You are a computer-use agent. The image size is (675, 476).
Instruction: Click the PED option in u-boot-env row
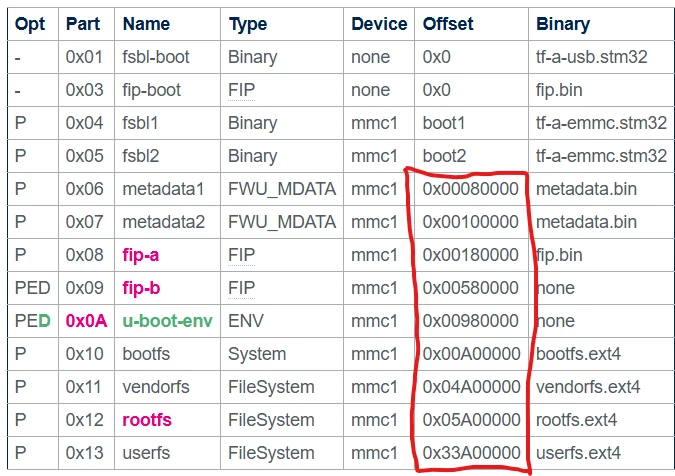point(33,321)
